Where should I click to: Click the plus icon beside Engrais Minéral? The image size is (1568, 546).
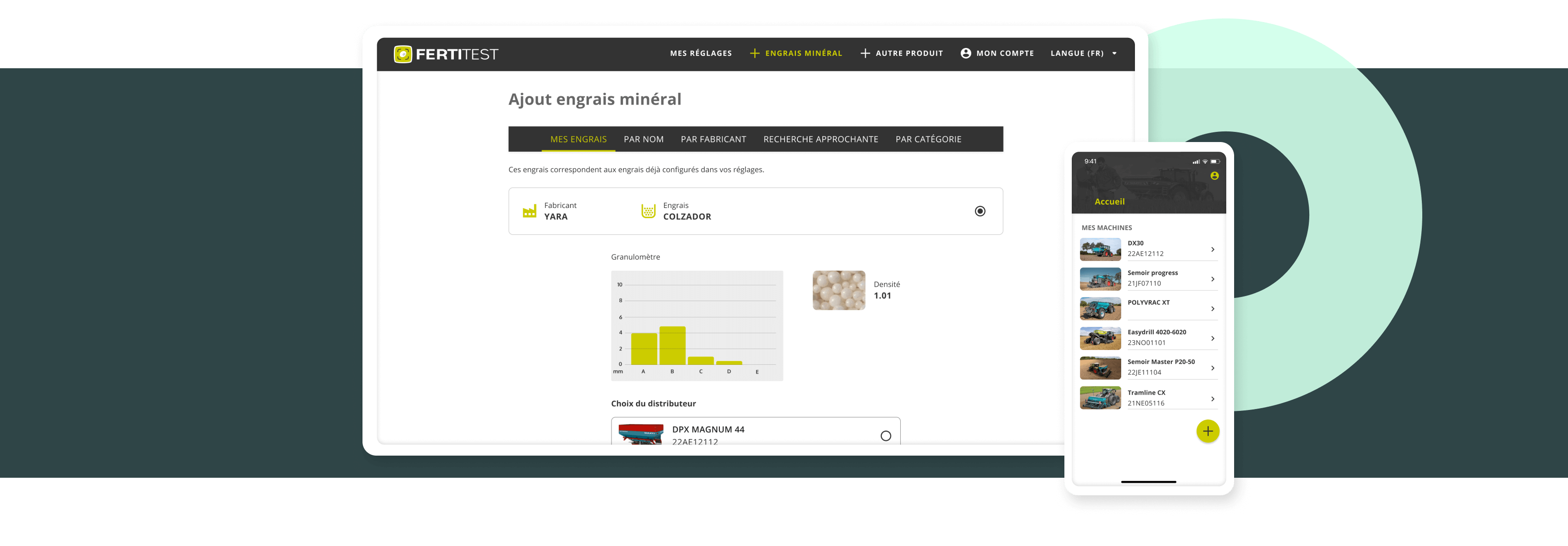point(755,53)
